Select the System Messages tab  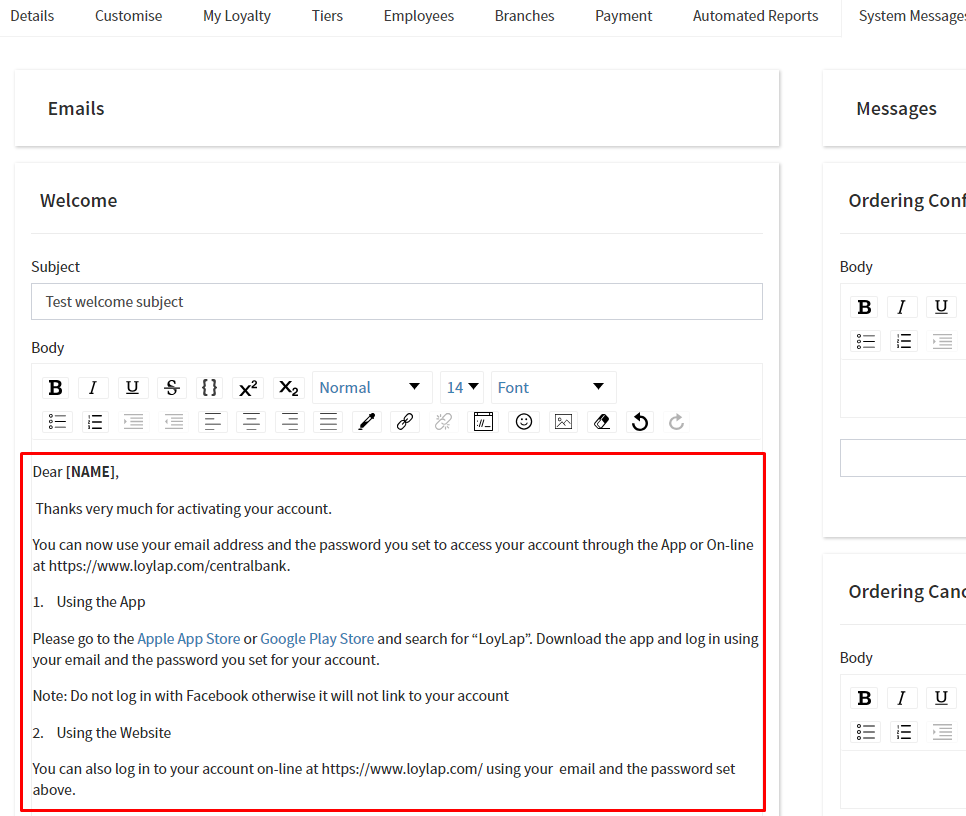pyautogui.click(x=912, y=16)
